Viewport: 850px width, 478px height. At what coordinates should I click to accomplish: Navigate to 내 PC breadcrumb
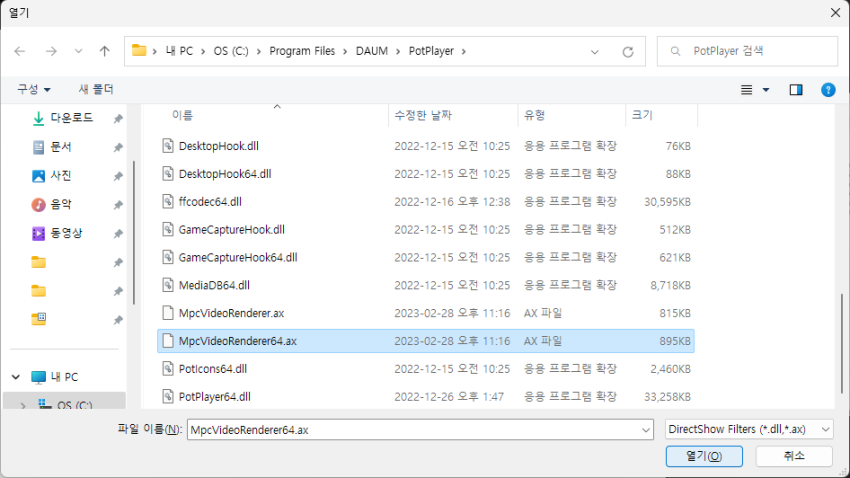click(179, 51)
